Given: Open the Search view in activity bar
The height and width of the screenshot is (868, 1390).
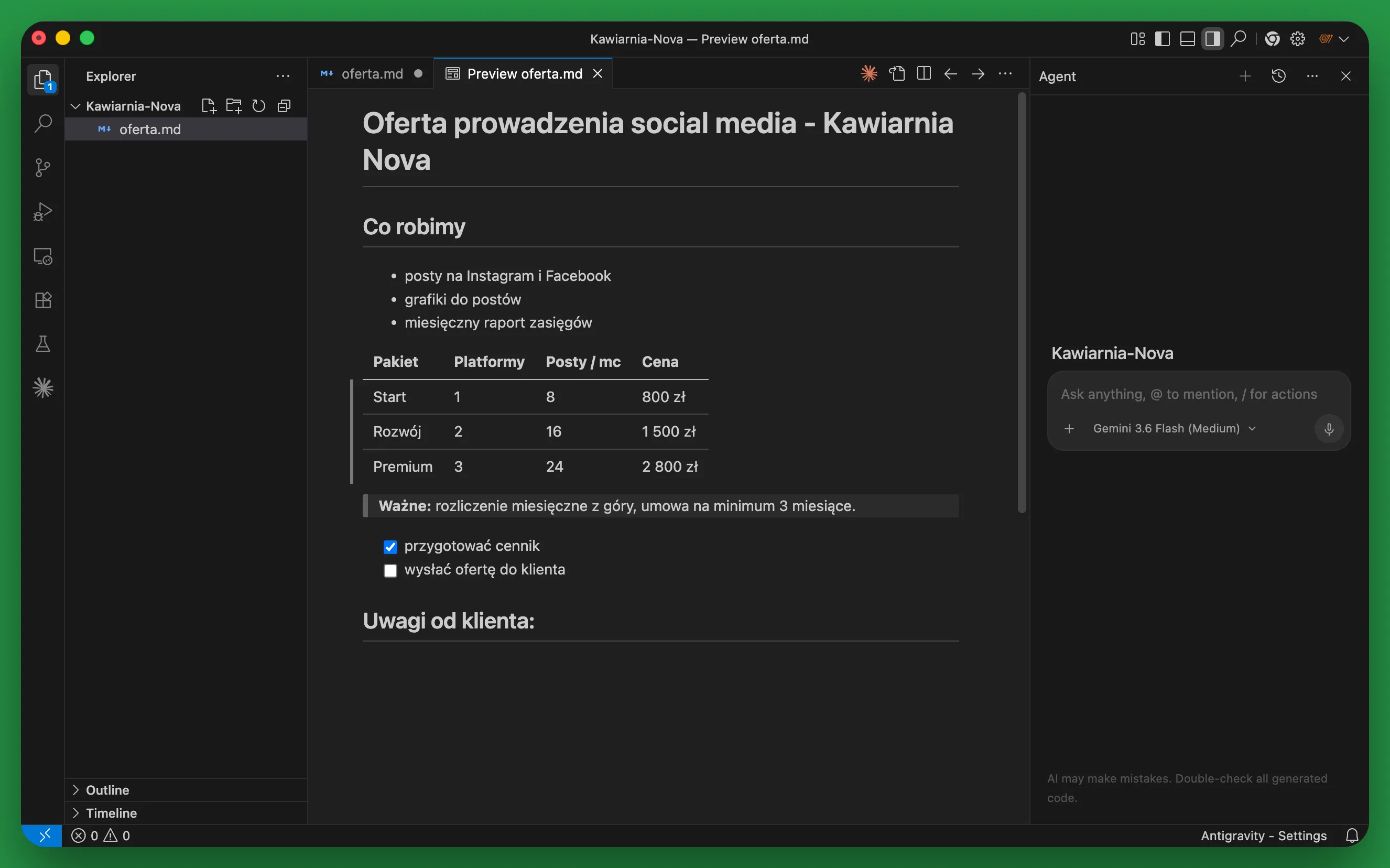Looking at the screenshot, I should 43,123.
